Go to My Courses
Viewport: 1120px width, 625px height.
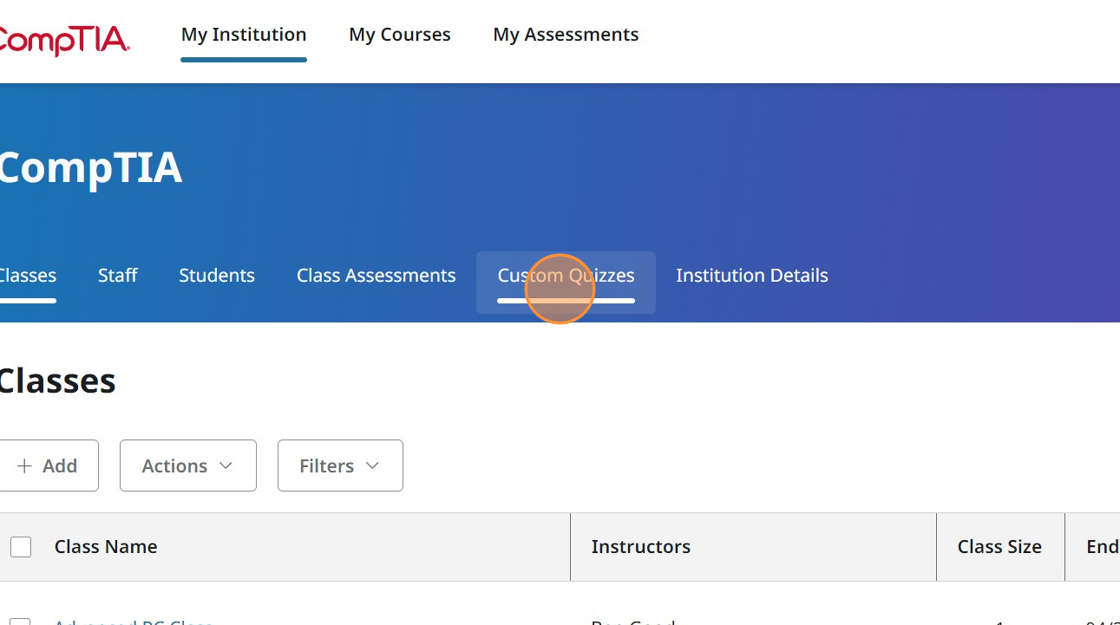click(399, 35)
